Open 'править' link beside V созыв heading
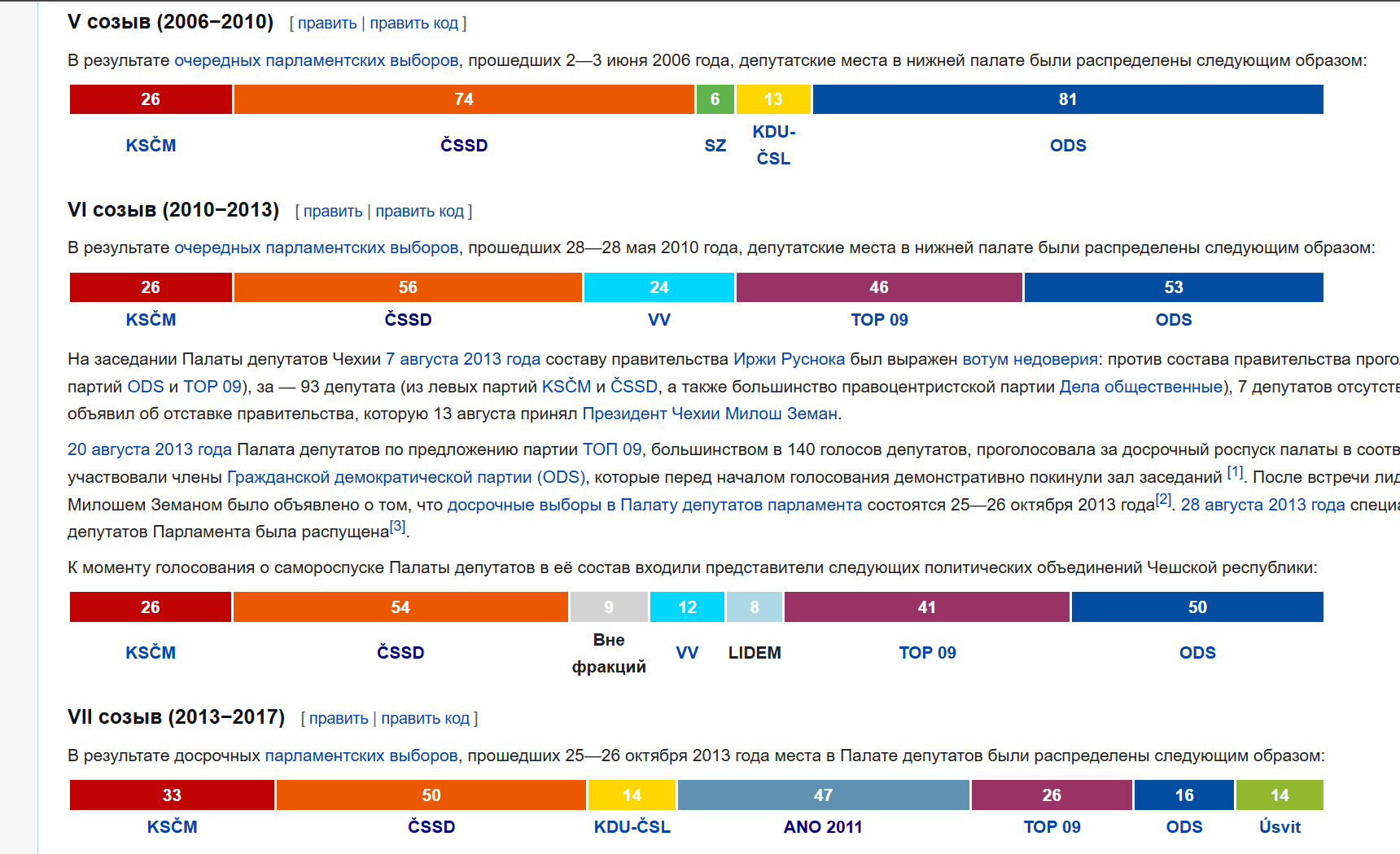The image size is (1400, 854). pyautogui.click(x=327, y=24)
